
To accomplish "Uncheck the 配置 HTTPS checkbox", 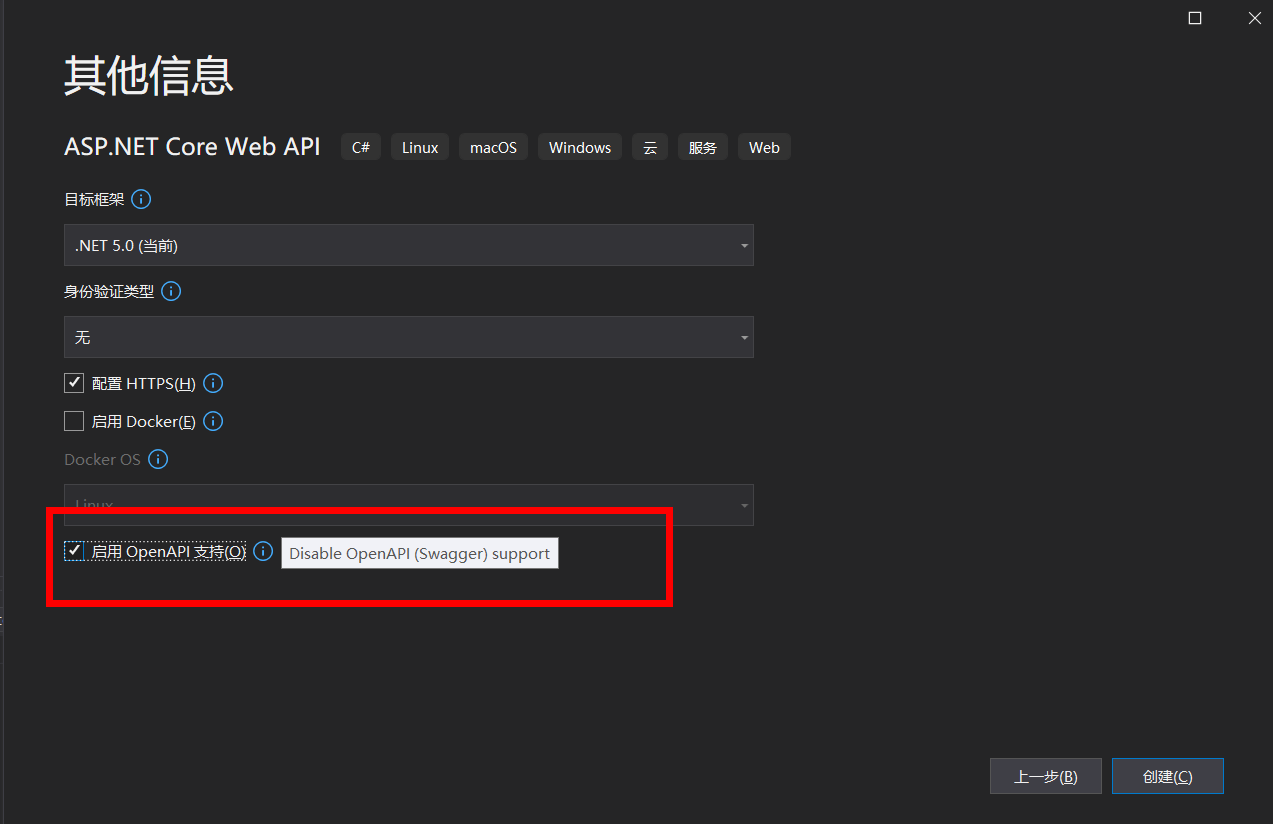I will pos(73,382).
